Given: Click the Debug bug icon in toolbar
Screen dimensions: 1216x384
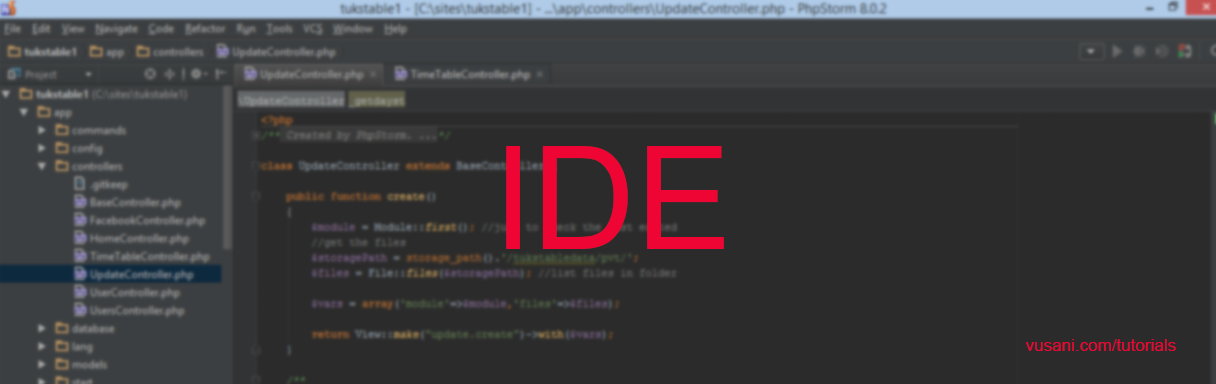Looking at the screenshot, I should [x=1140, y=51].
